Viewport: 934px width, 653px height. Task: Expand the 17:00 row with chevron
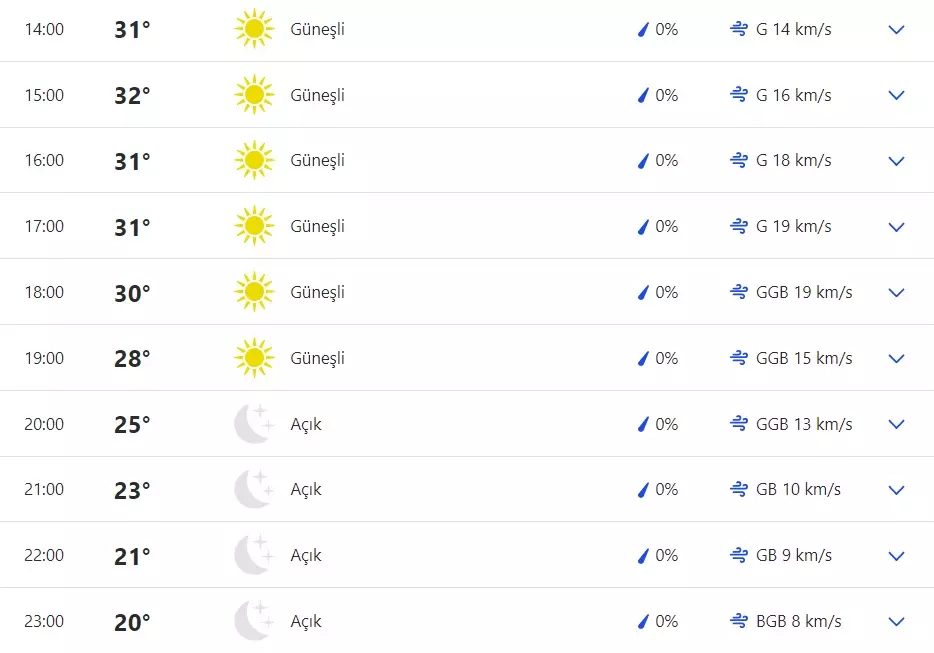click(896, 227)
